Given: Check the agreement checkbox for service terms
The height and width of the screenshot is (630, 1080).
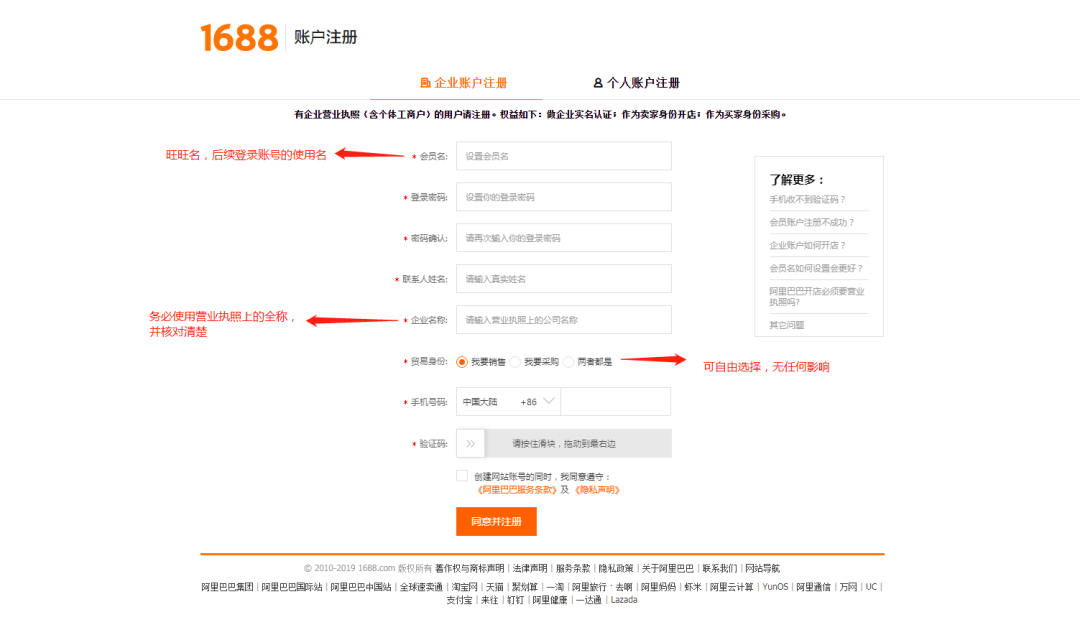Looking at the screenshot, I should click(x=462, y=476).
